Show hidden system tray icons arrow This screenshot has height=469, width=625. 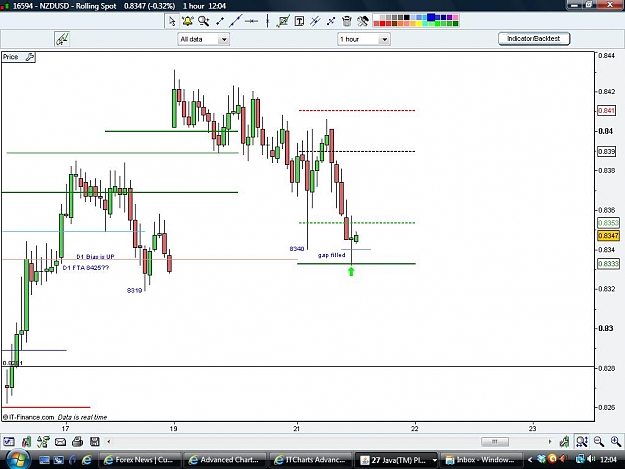point(530,460)
